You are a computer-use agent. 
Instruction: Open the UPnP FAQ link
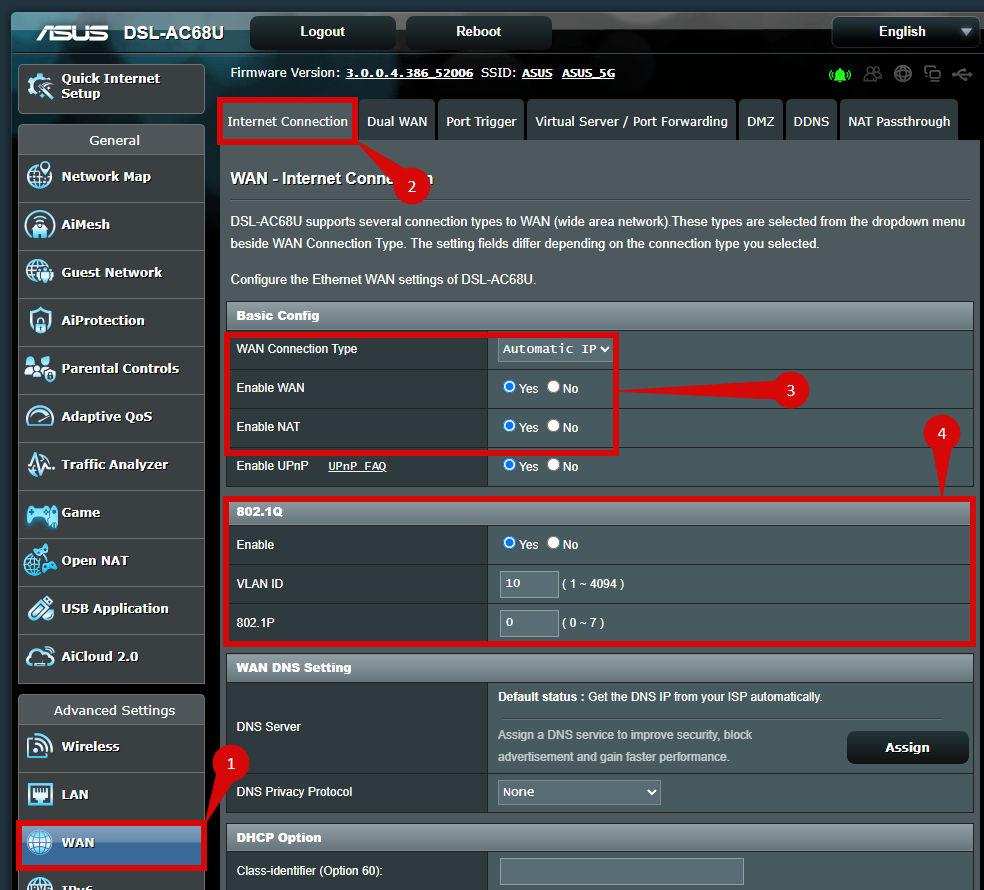(357, 467)
